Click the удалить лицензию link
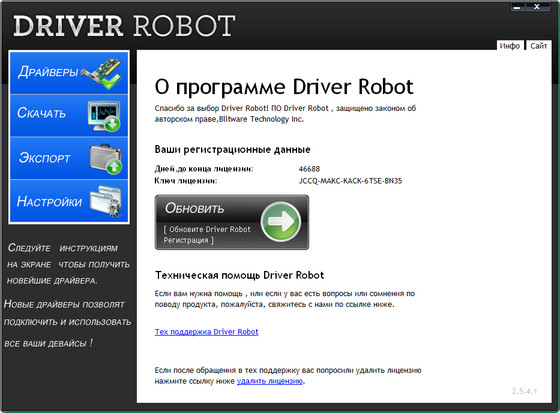Viewport: 560px width, 413px height. click(270, 381)
